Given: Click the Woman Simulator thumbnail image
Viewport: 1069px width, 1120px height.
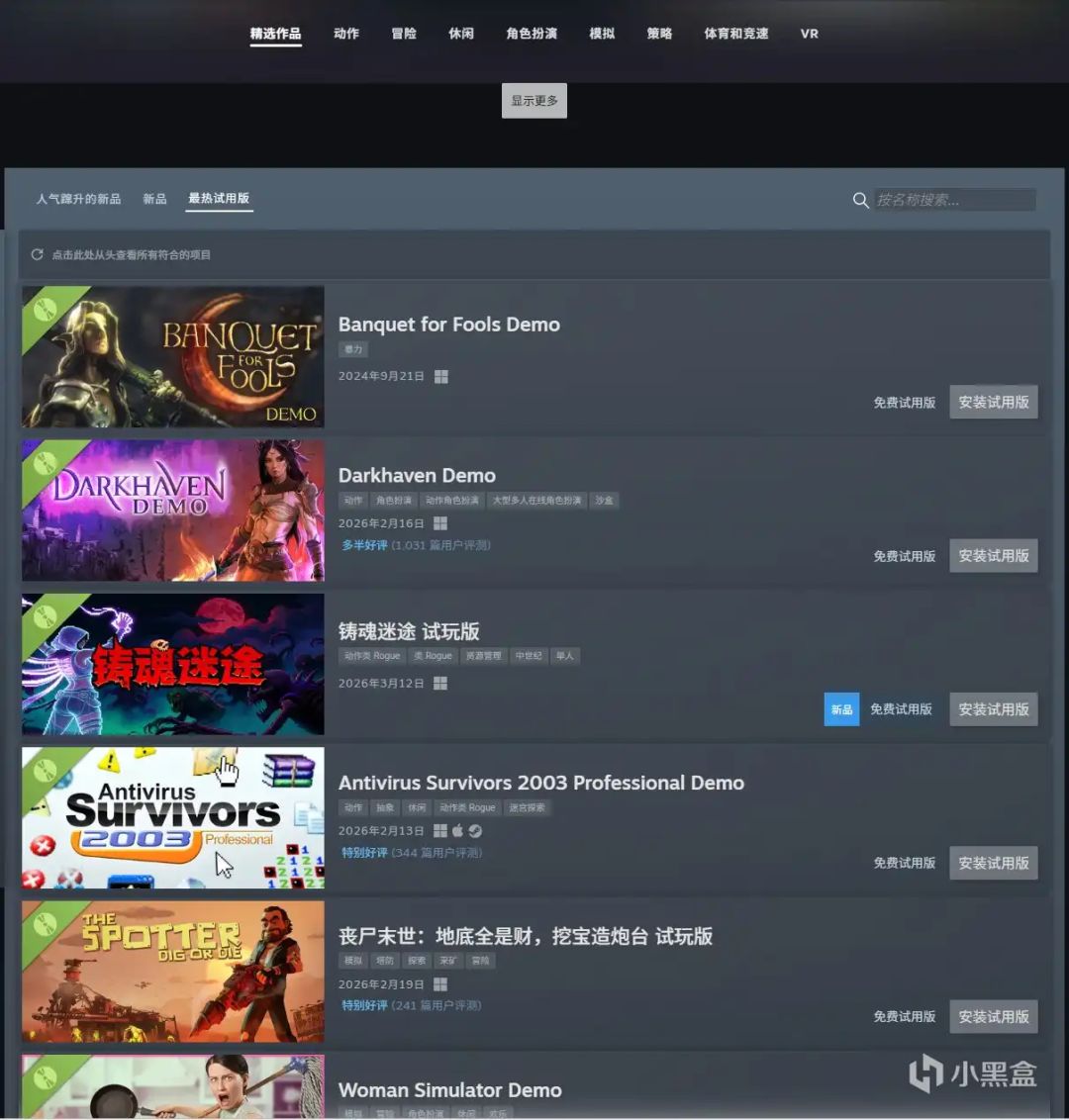Looking at the screenshot, I should coord(173,1086).
